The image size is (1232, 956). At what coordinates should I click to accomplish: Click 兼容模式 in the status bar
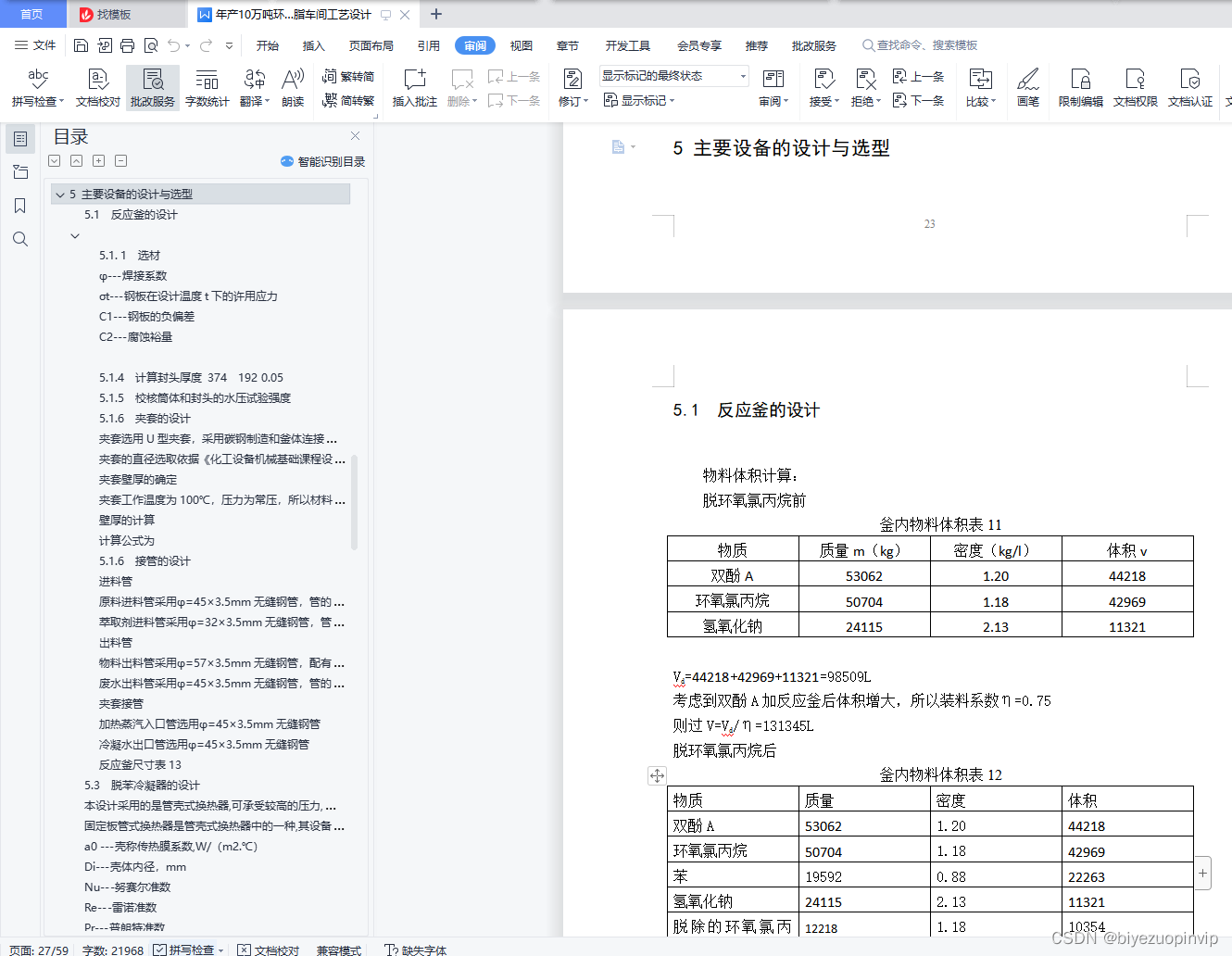[339, 950]
